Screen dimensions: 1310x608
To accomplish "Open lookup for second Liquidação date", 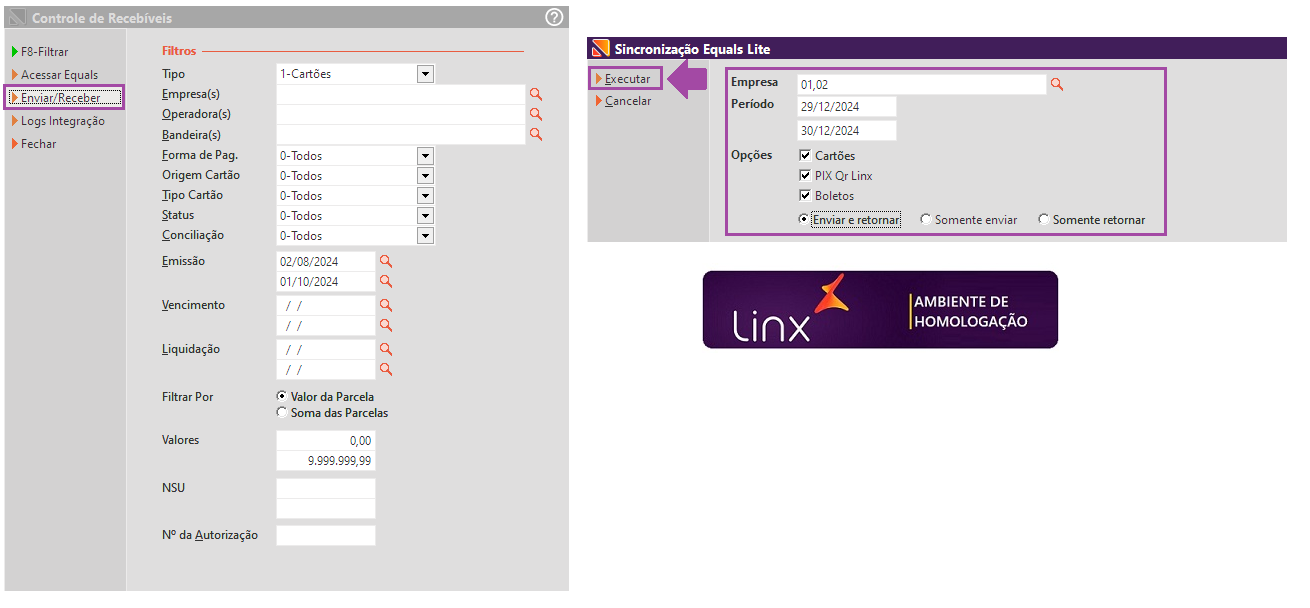I will [x=386, y=369].
